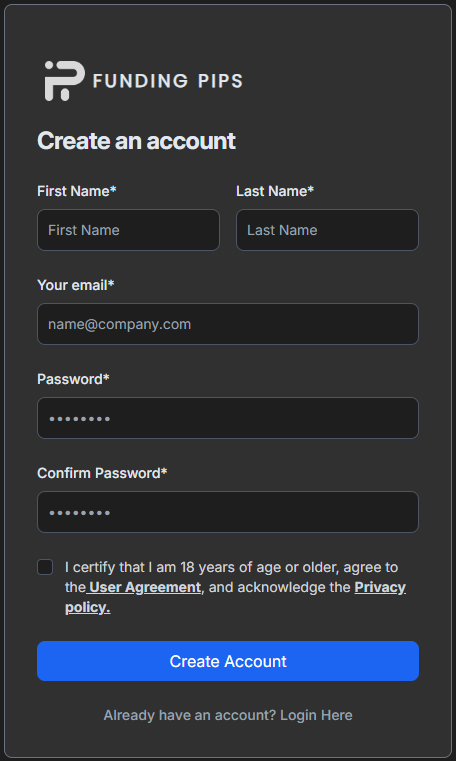The height and width of the screenshot is (761, 456).
Task: Tick the 18 years or older checkbox
Action: click(45, 567)
